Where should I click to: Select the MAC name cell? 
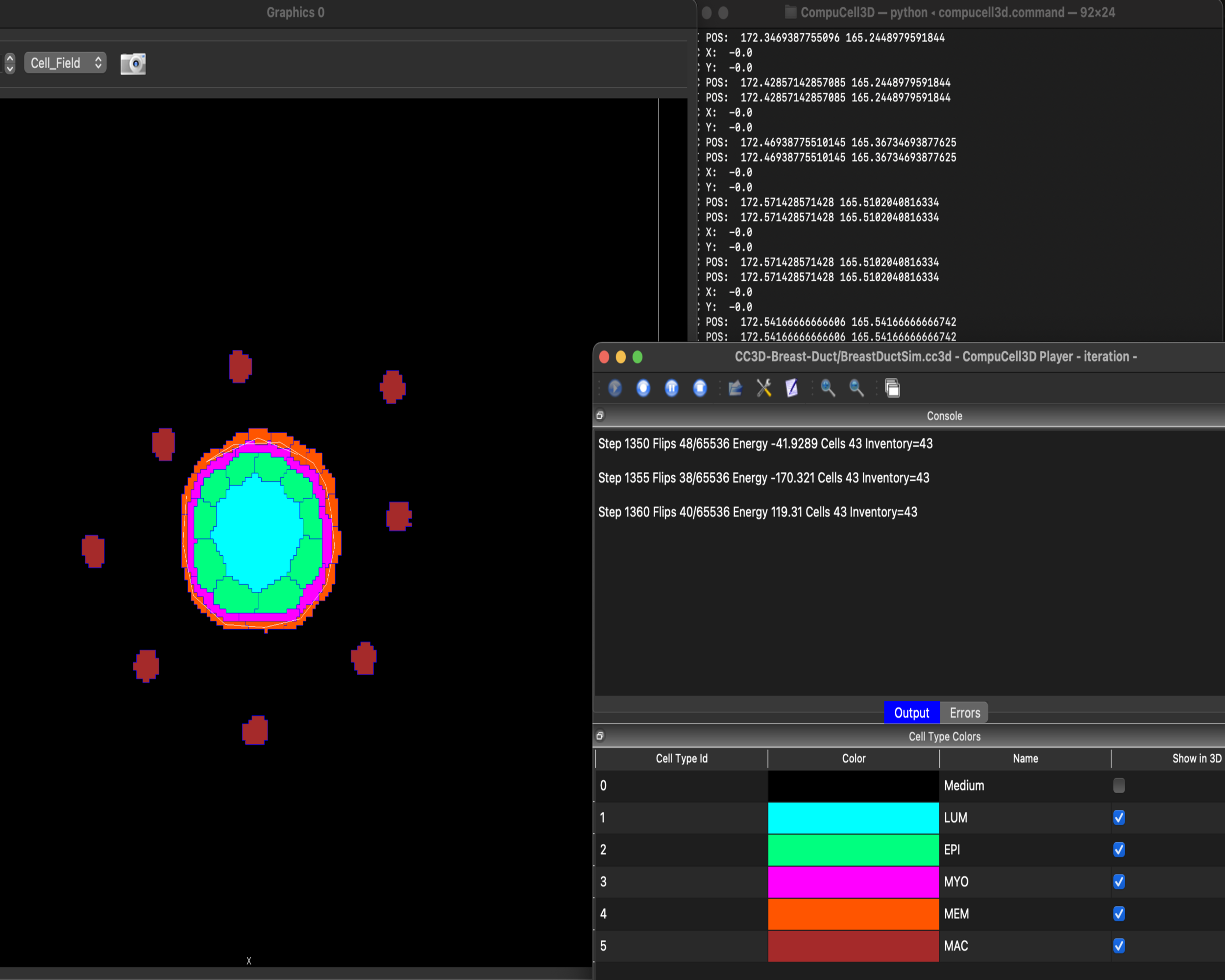(x=1025, y=946)
